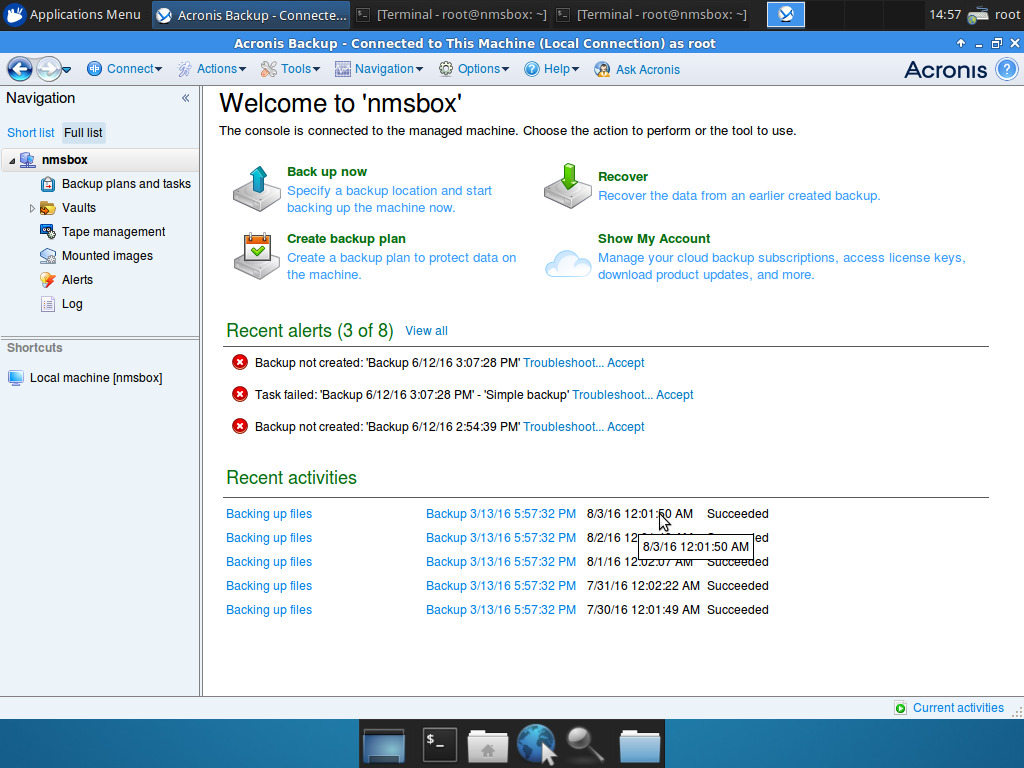Click the Create backup plan heading

tap(346, 239)
